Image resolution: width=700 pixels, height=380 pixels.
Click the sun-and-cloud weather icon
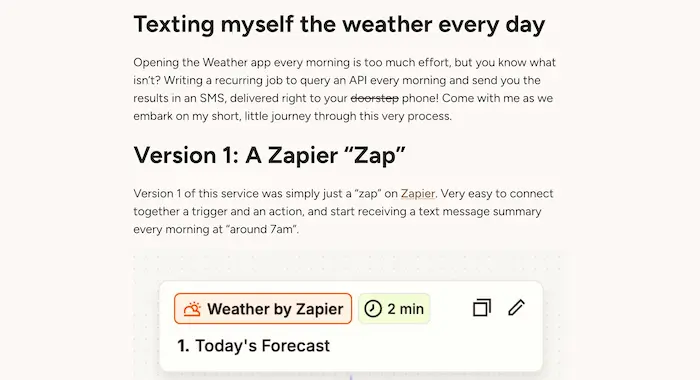click(x=192, y=309)
